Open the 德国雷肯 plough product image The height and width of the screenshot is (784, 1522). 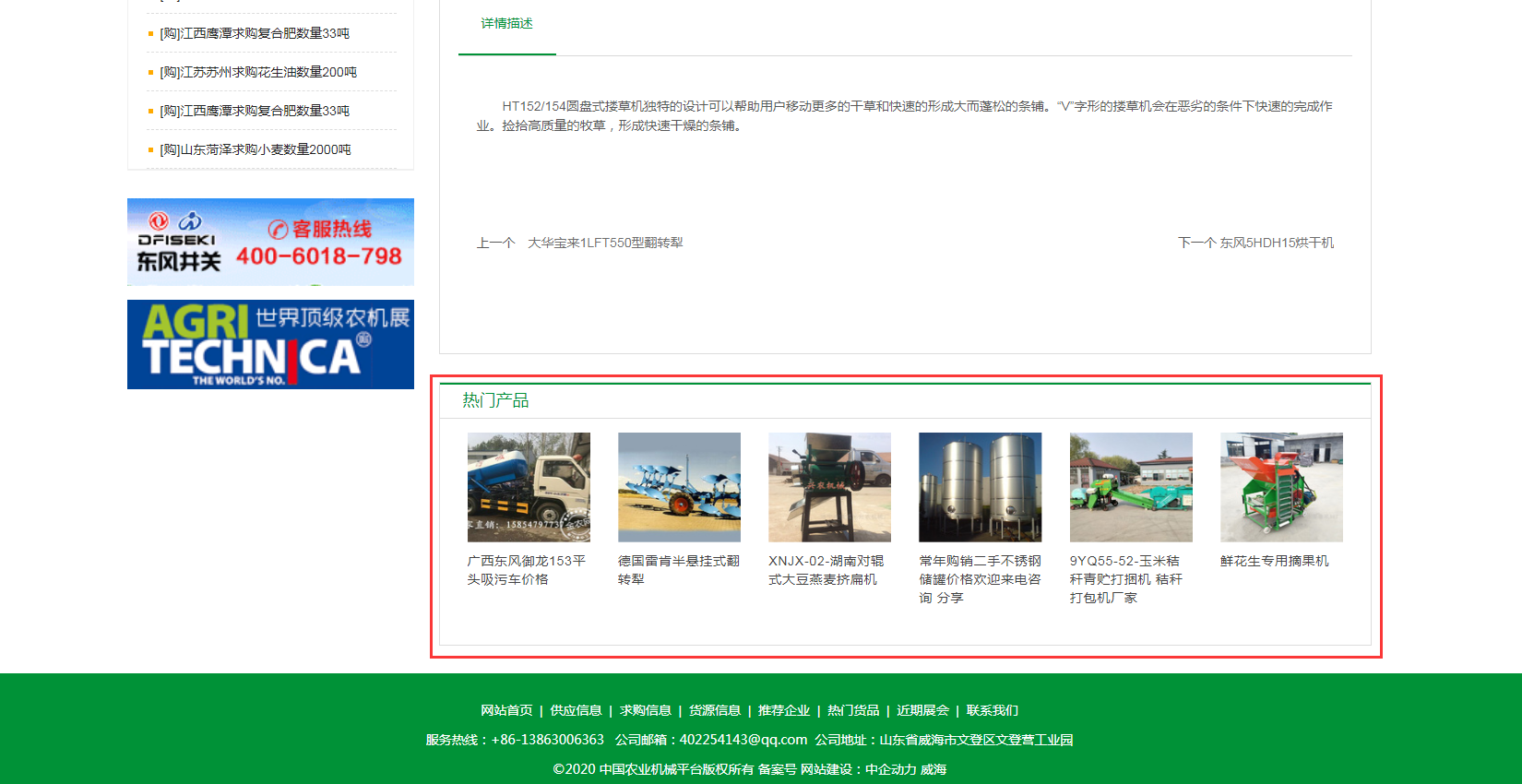679,487
